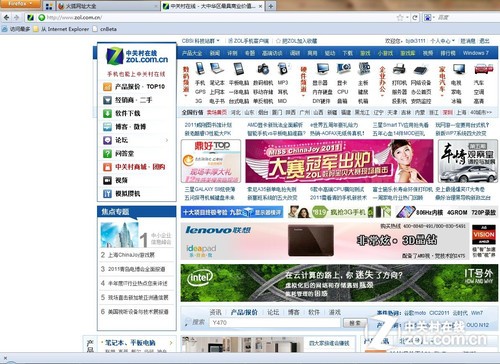Click the Lenovo ideapad advertisement banner
This screenshot has height=364, width=500.
click(325, 241)
